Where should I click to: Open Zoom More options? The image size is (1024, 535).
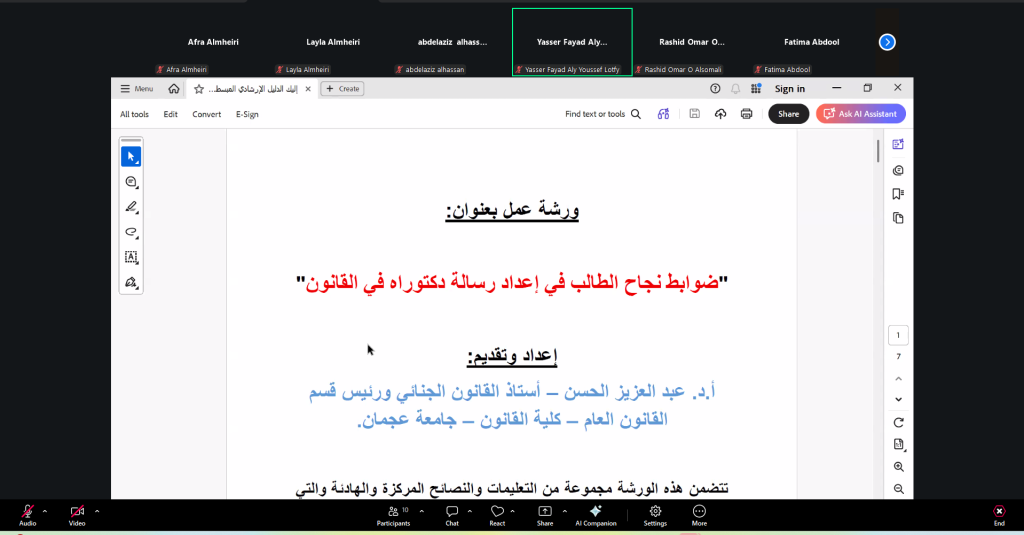click(x=699, y=515)
